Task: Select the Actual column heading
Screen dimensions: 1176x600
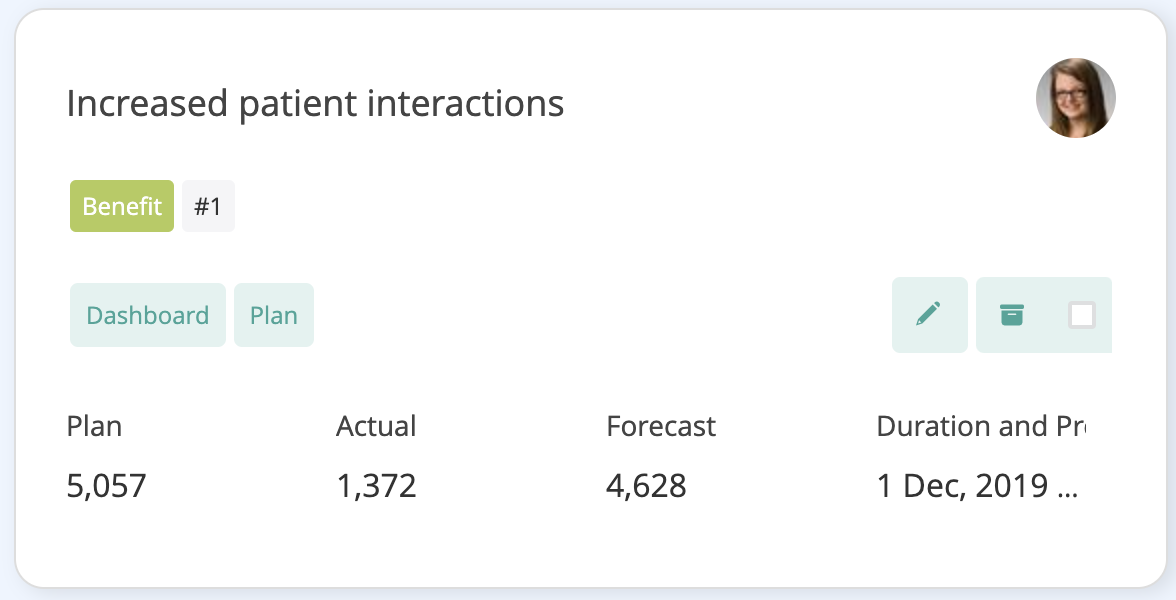Action: pos(376,426)
